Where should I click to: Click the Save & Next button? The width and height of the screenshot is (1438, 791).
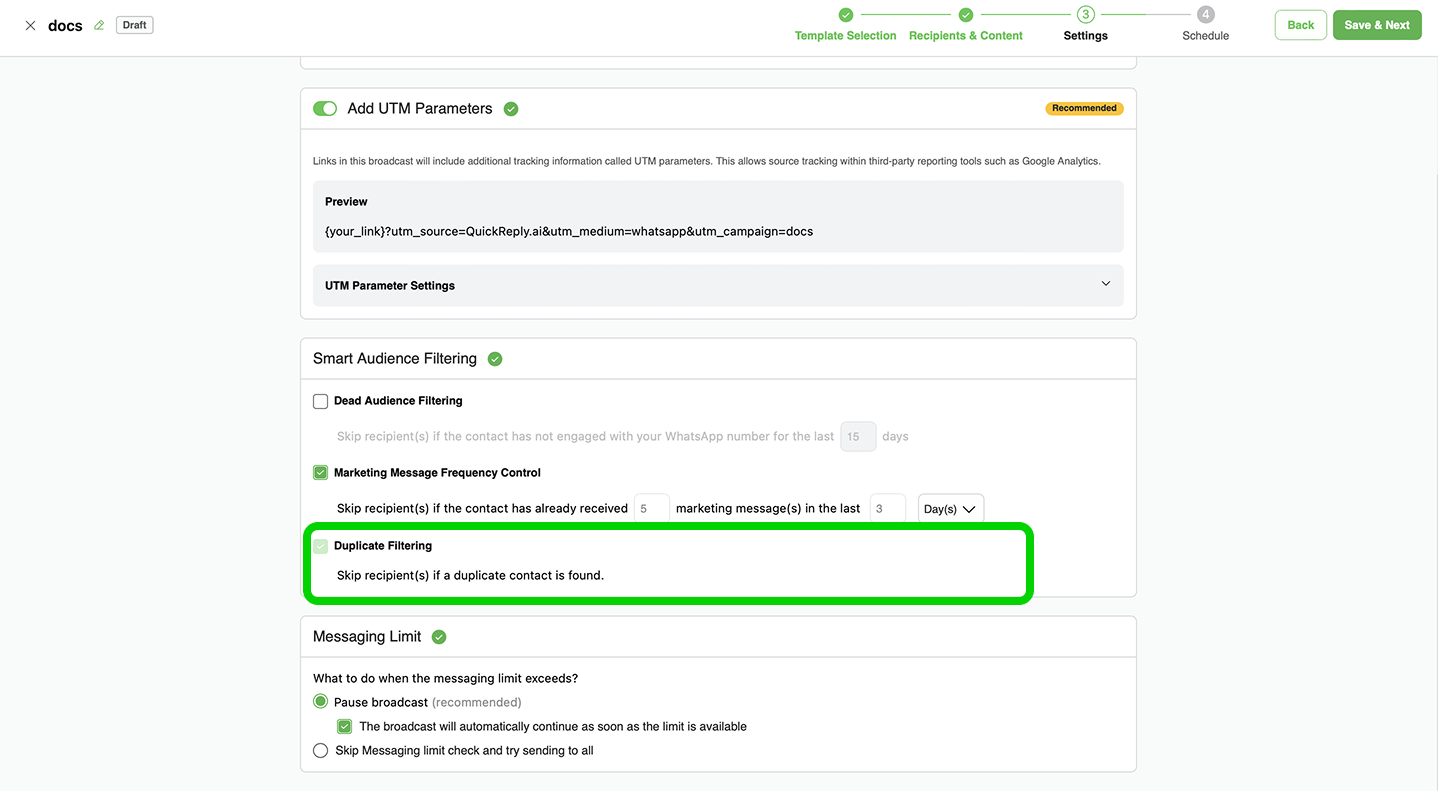[1376, 25]
